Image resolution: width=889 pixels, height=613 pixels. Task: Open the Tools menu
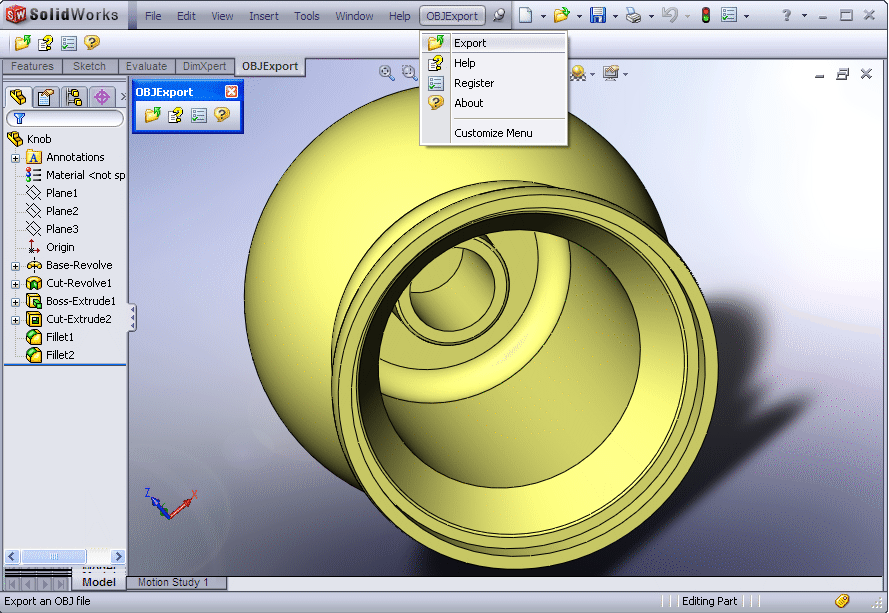tap(307, 16)
